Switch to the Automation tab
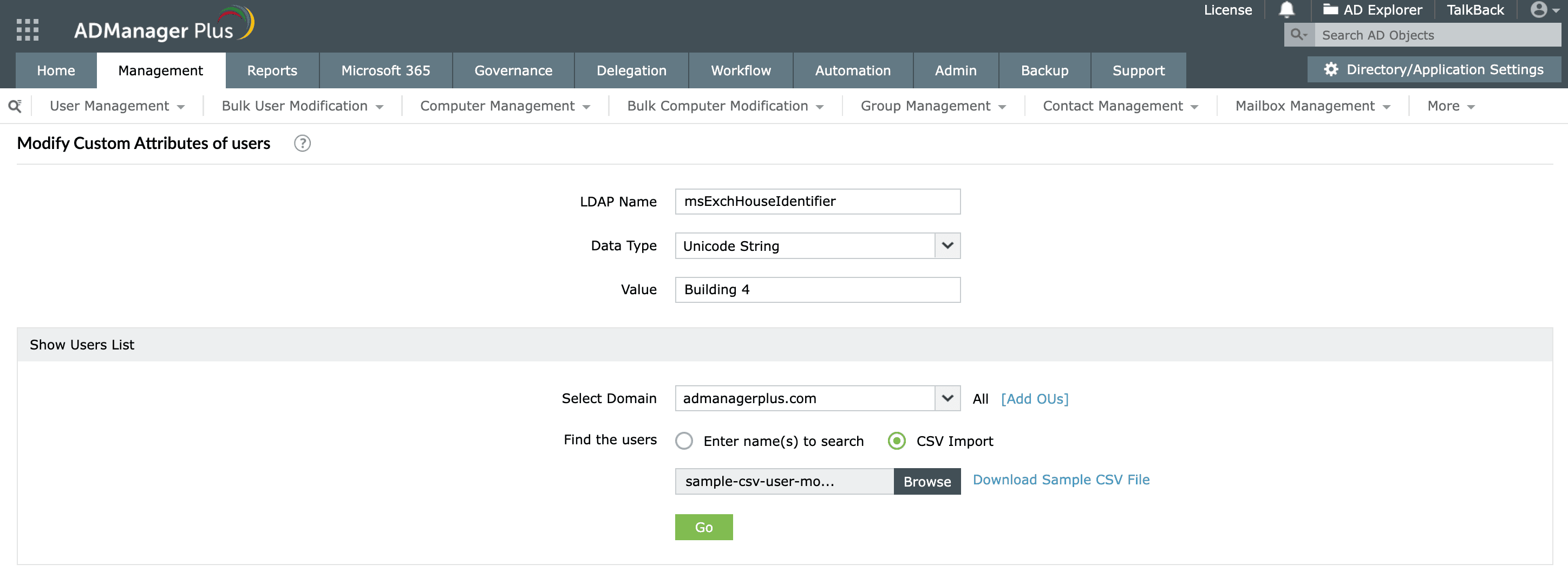This screenshot has height=583, width=1568. tap(853, 70)
